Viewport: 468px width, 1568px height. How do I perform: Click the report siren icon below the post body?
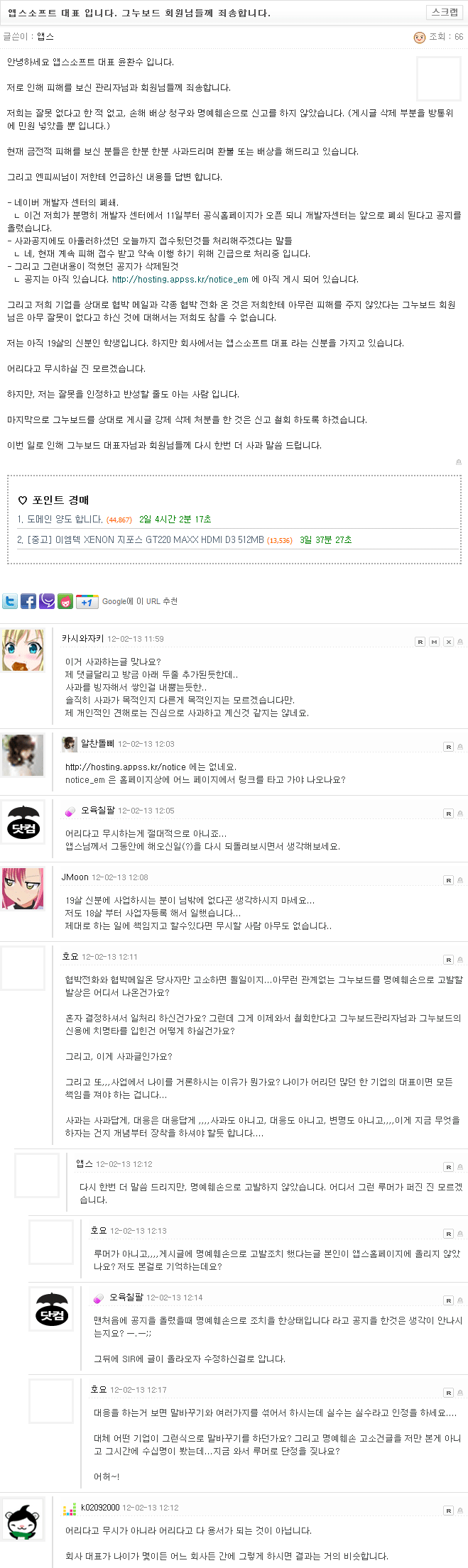459,462
